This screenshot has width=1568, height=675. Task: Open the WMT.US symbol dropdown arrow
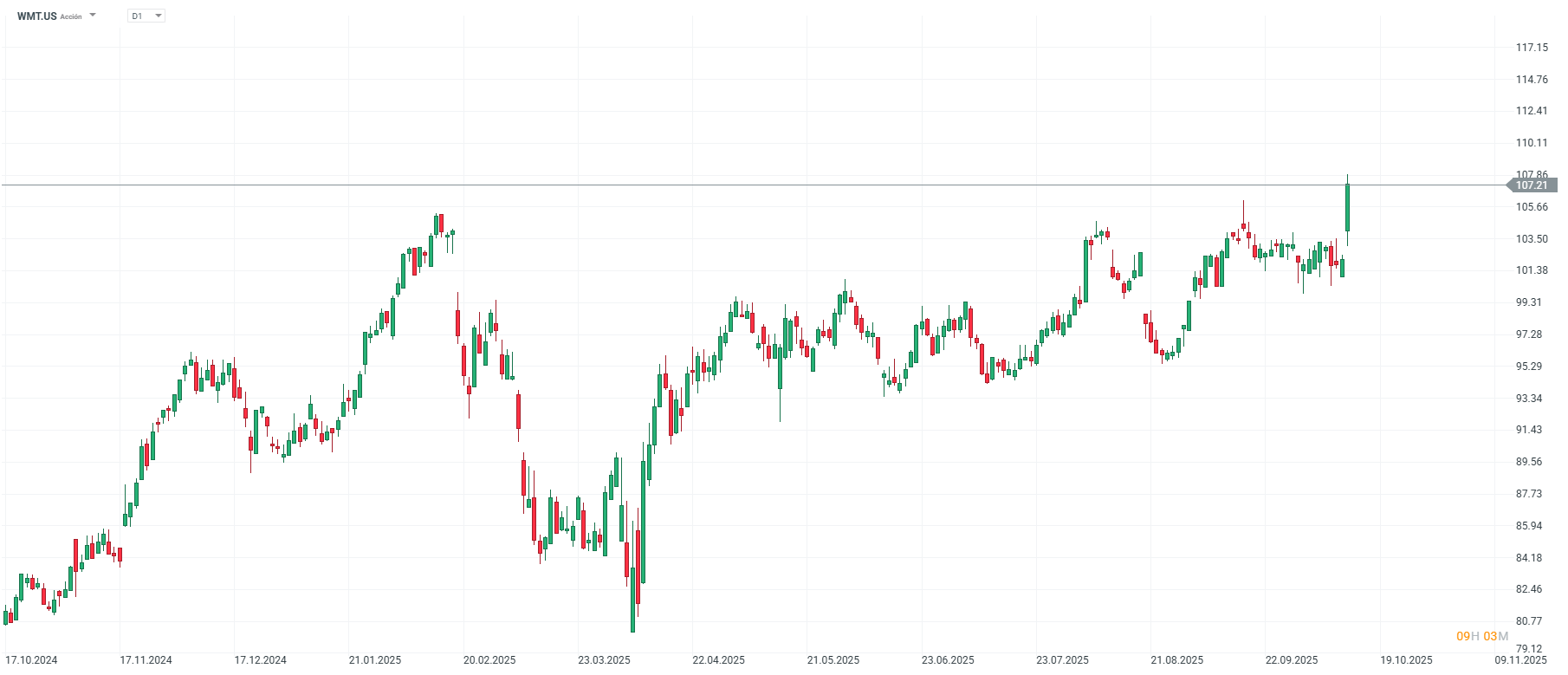pyautogui.click(x=93, y=16)
